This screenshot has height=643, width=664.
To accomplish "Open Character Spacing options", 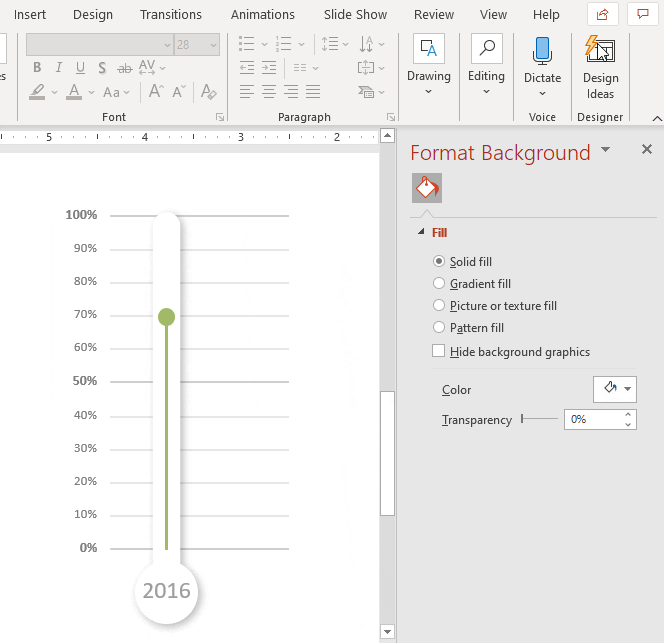I will tap(152, 67).
